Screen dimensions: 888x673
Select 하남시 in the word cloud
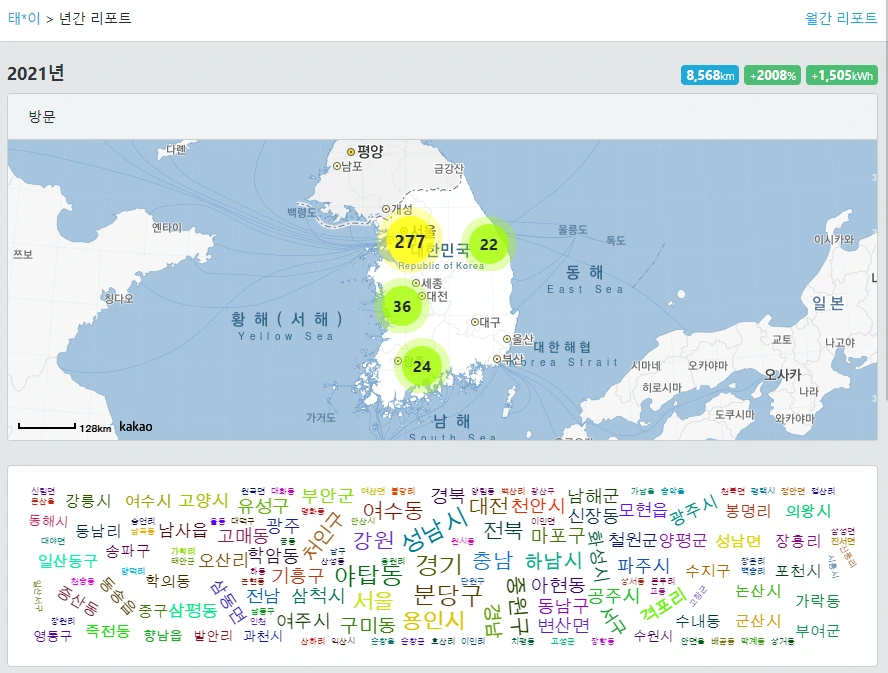(553, 561)
